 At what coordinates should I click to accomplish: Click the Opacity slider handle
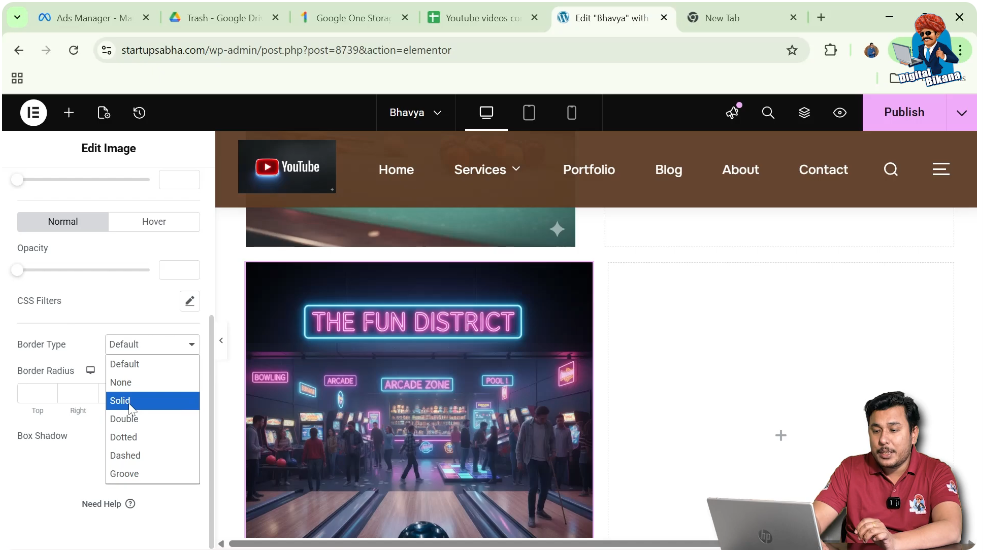click(x=17, y=270)
